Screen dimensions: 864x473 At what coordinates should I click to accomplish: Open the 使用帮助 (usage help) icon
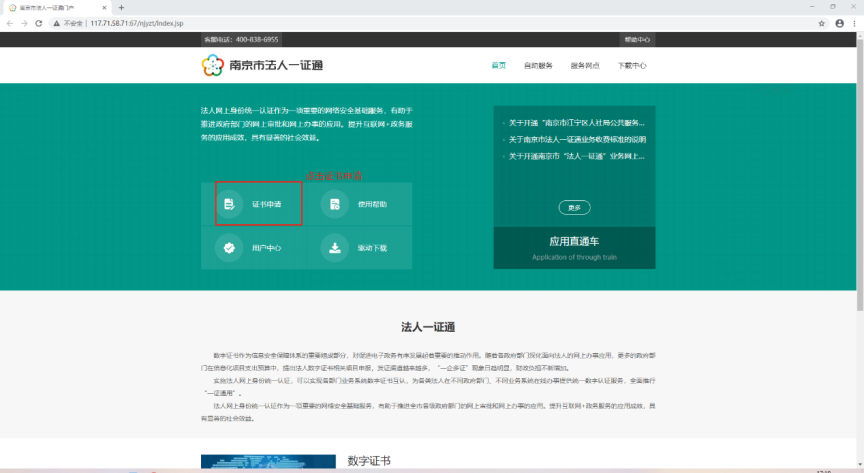[x=335, y=204]
